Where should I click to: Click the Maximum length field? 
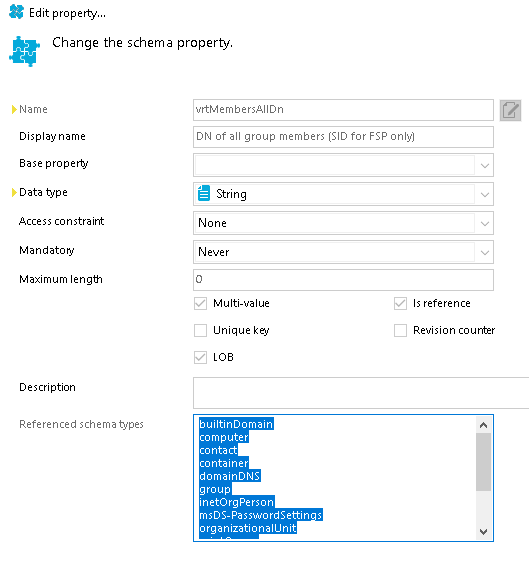pos(343,280)
